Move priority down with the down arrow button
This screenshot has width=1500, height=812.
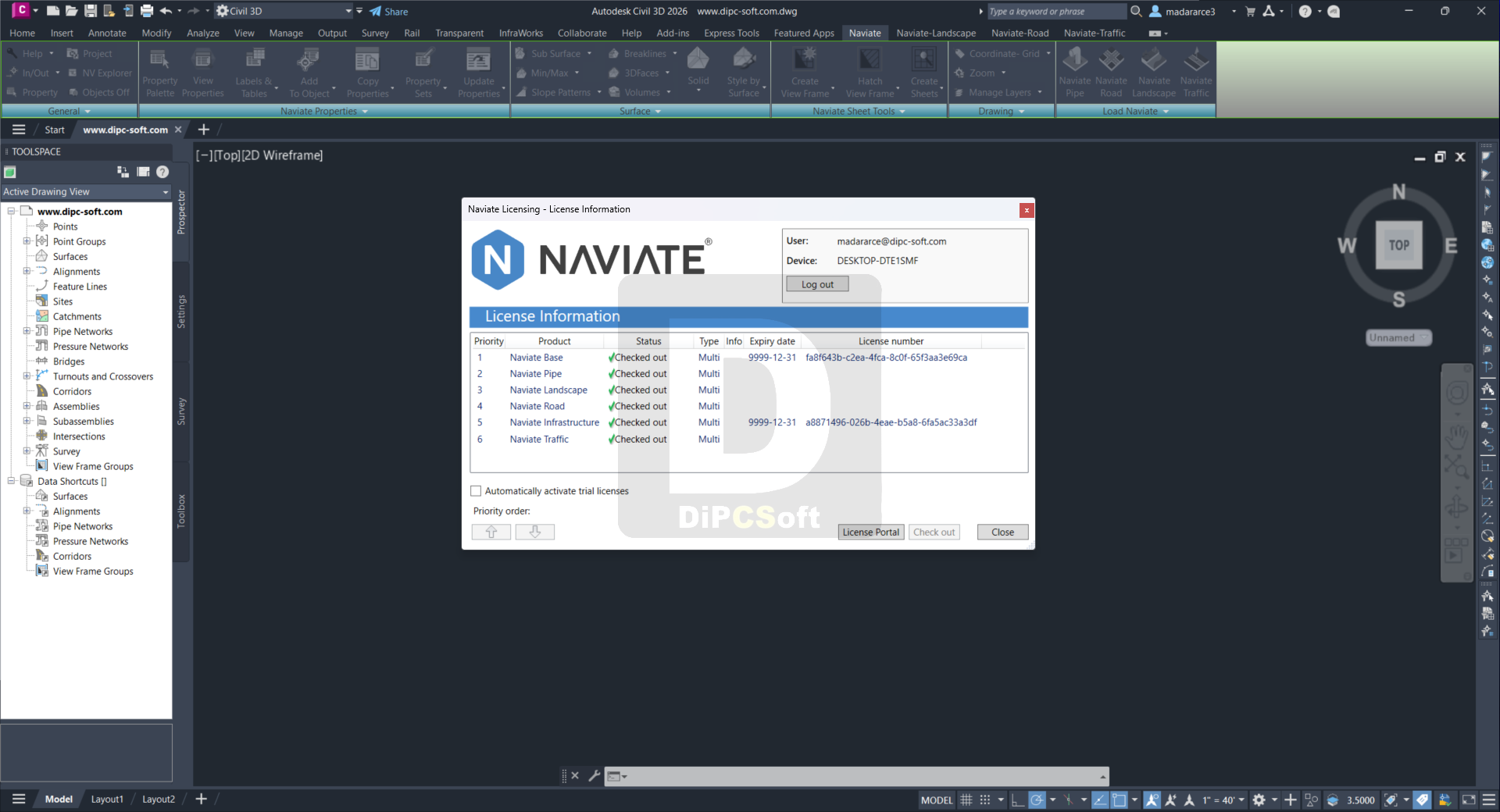[x=535, y=532]
